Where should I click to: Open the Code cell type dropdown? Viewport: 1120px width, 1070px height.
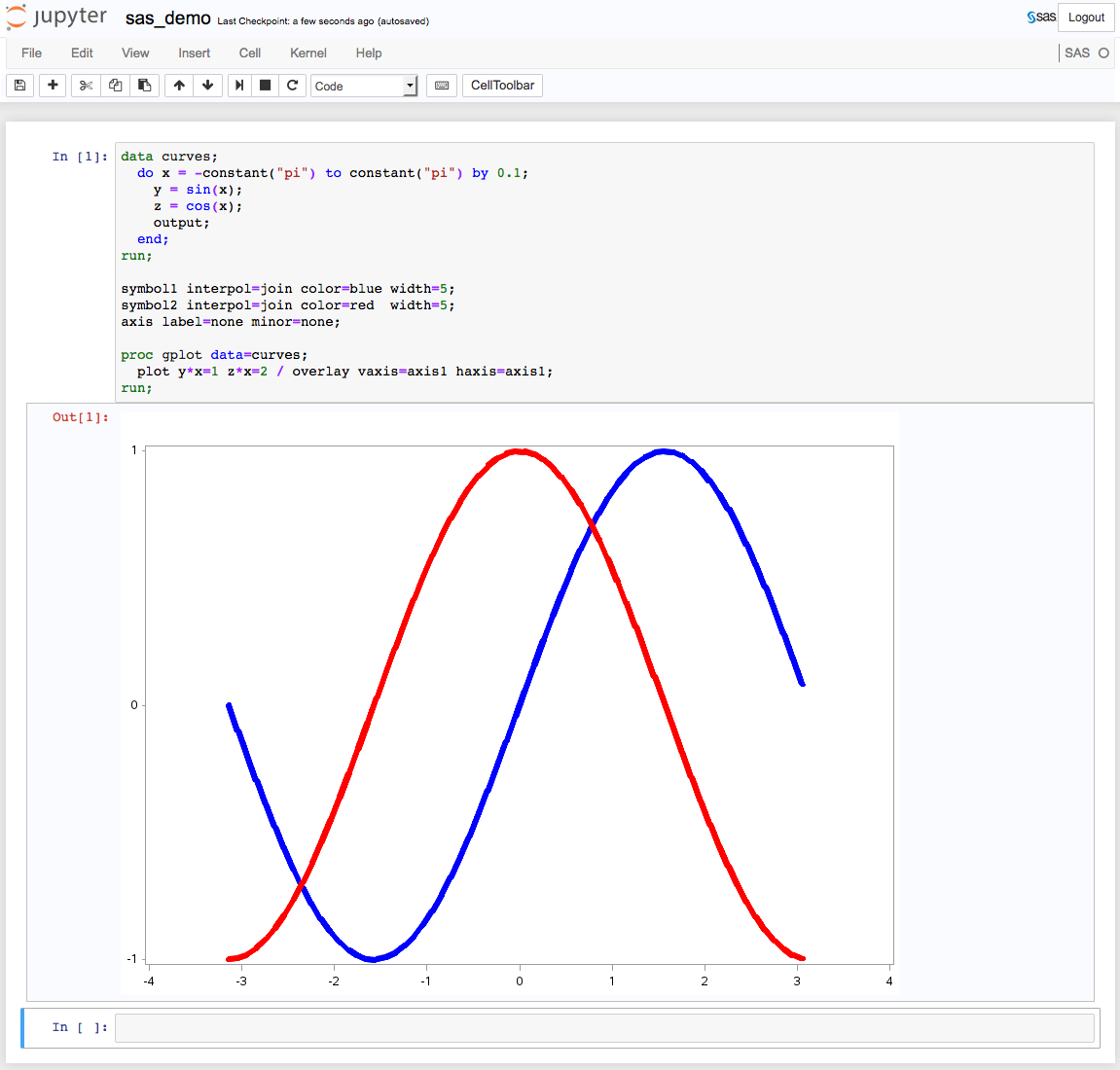coord(364,87)
